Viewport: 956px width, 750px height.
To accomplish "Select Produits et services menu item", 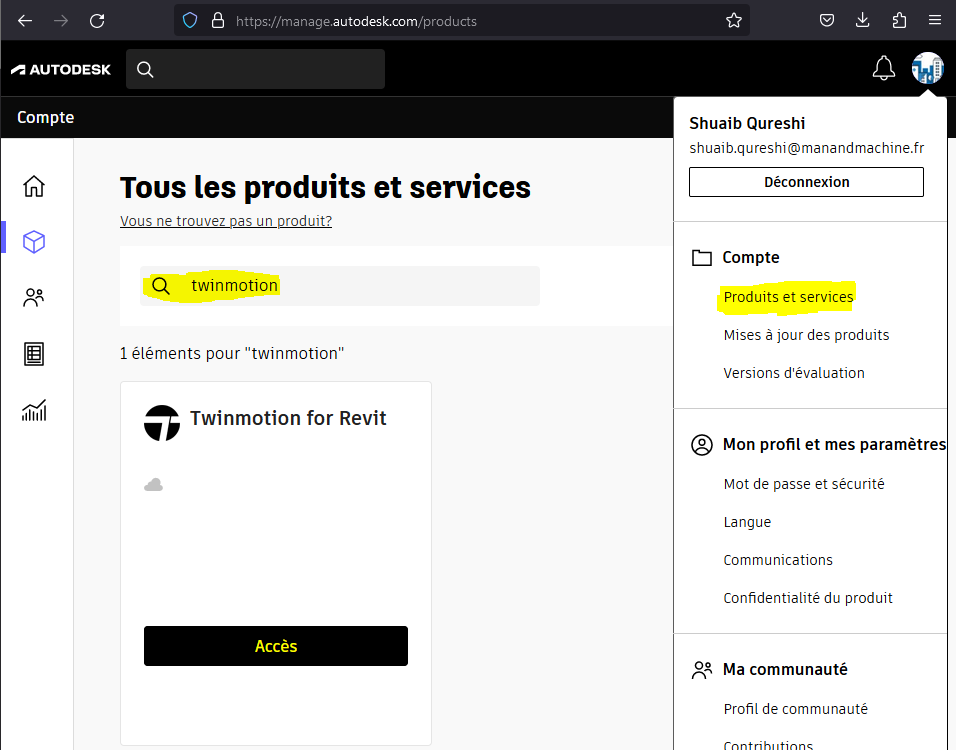I will [x=788, y=297].
